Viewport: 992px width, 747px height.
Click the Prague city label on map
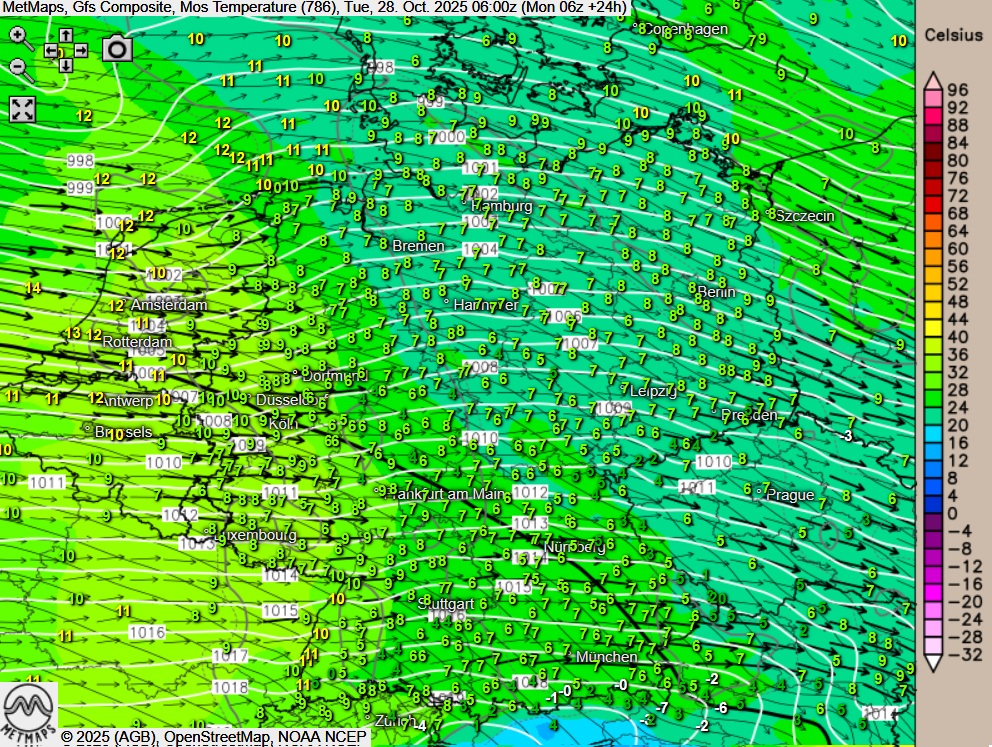pos(790,494)
